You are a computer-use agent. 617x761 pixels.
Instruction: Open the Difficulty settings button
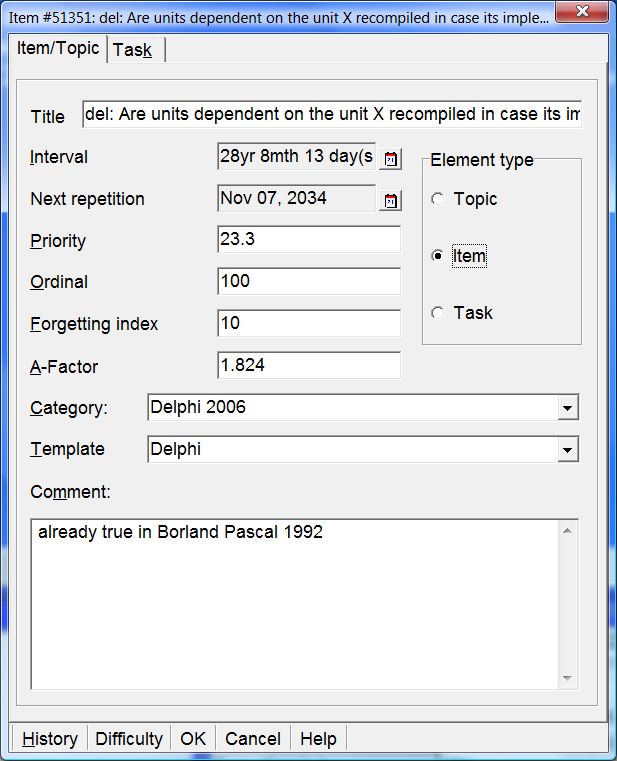tap(129, 739)
